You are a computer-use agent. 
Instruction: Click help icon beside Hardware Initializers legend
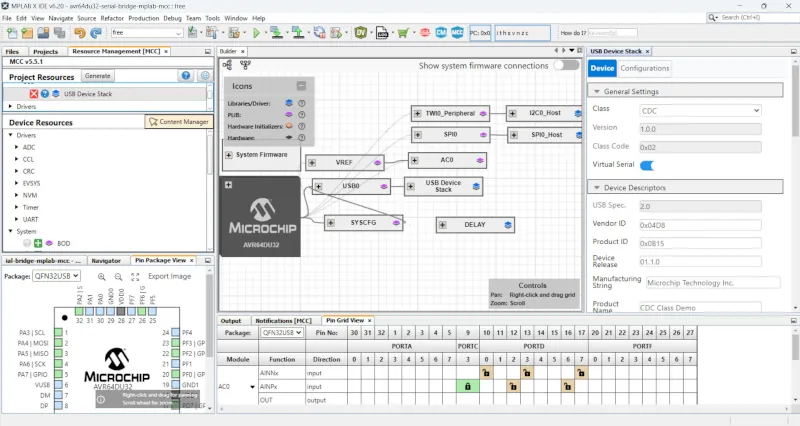coord(302,126)
